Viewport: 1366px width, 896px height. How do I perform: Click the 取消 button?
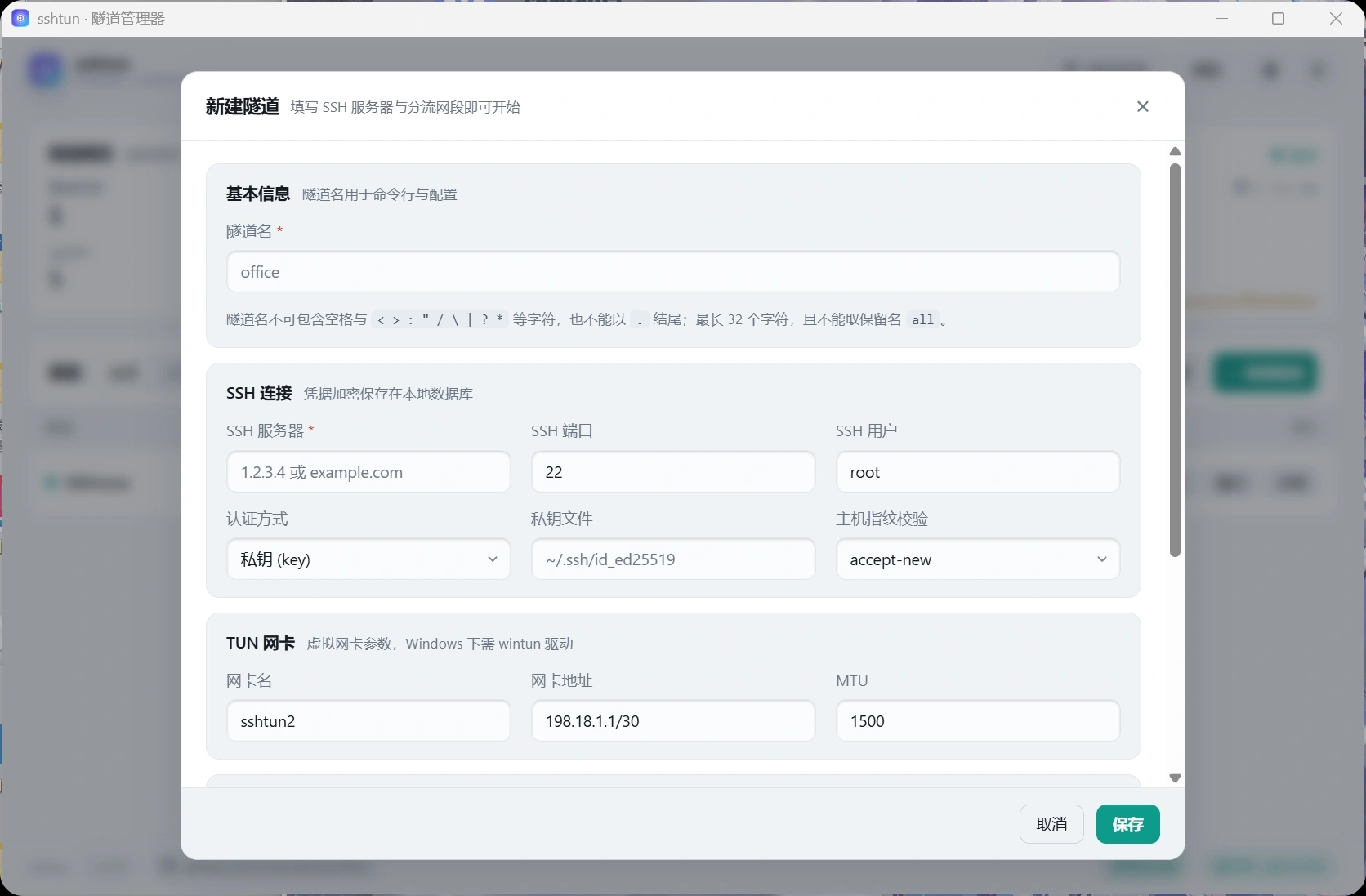click(1051, 824)
